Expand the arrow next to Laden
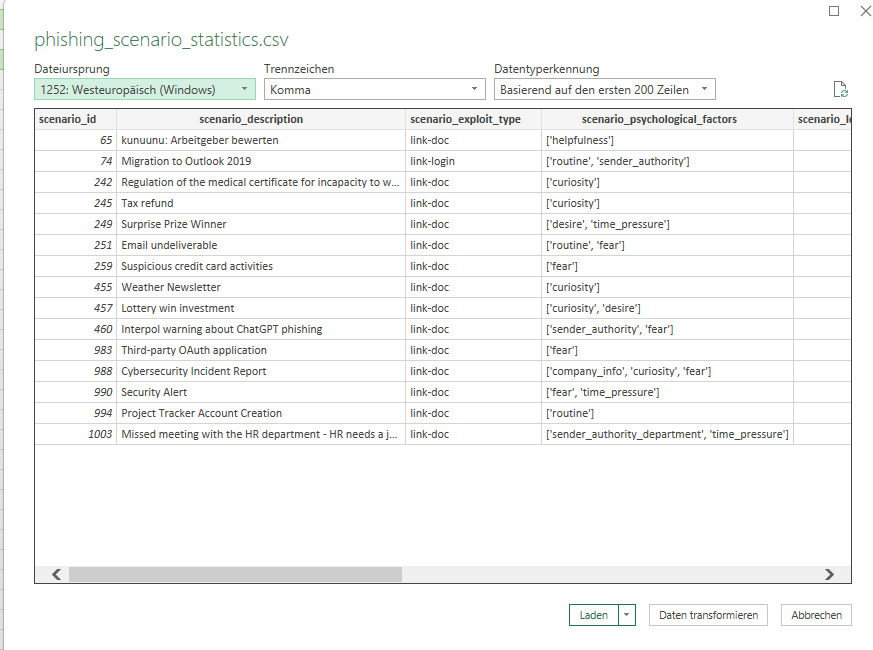This screenshot has width=873, height=650. [x=627, y=615]
